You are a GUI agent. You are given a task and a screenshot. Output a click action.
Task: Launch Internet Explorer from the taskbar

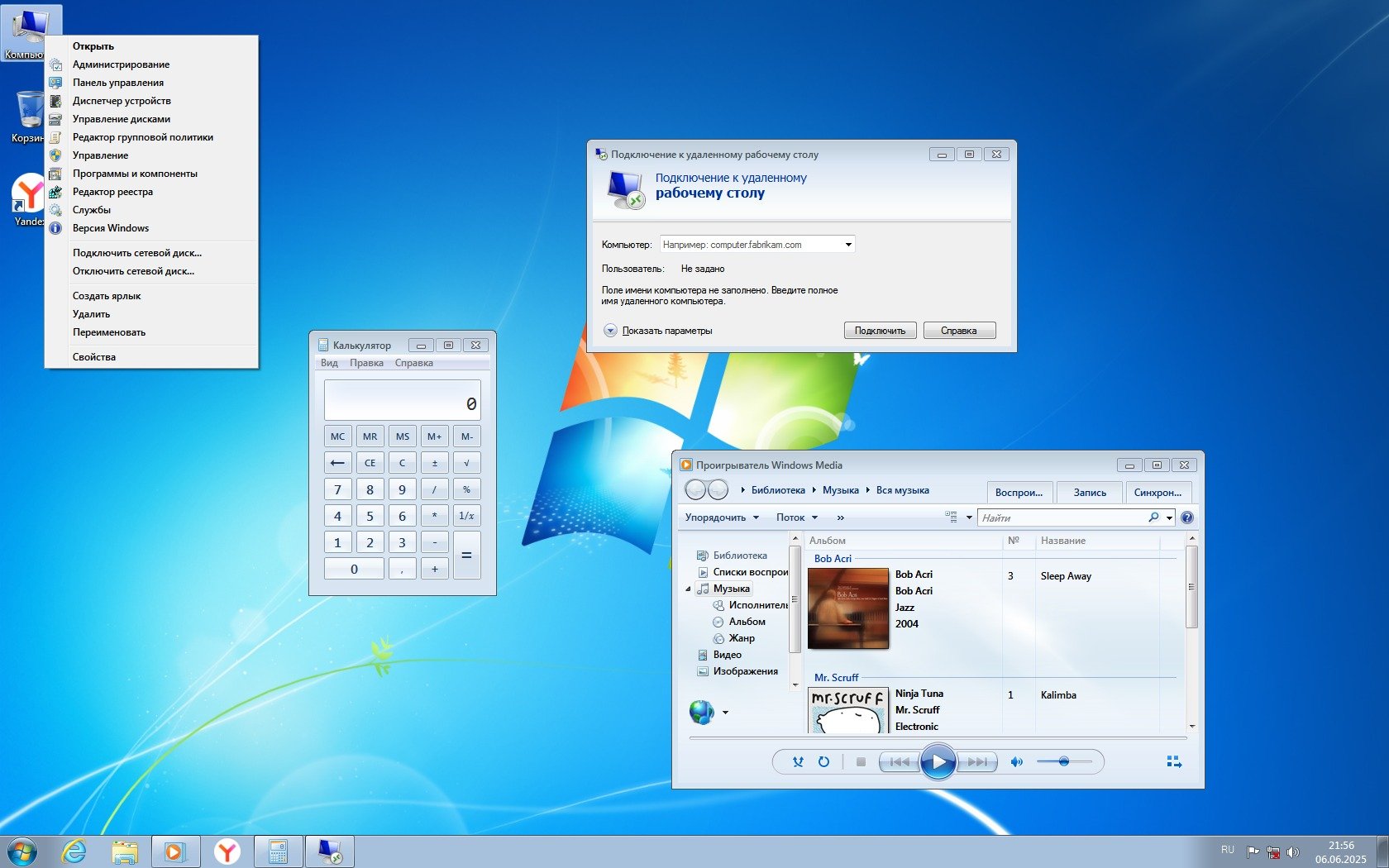click(74, 851)
